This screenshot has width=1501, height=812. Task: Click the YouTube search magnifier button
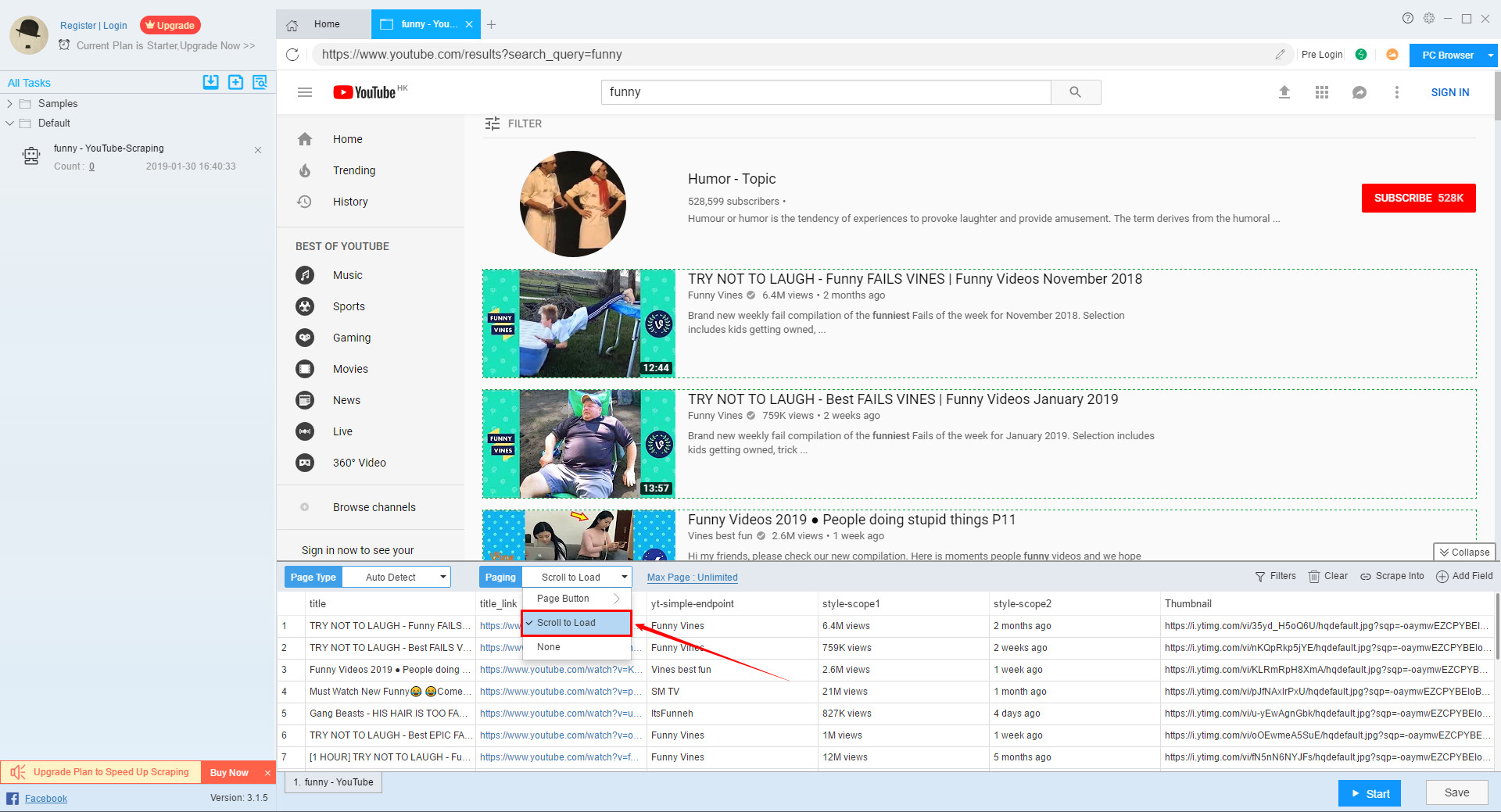click(1076, 92)
